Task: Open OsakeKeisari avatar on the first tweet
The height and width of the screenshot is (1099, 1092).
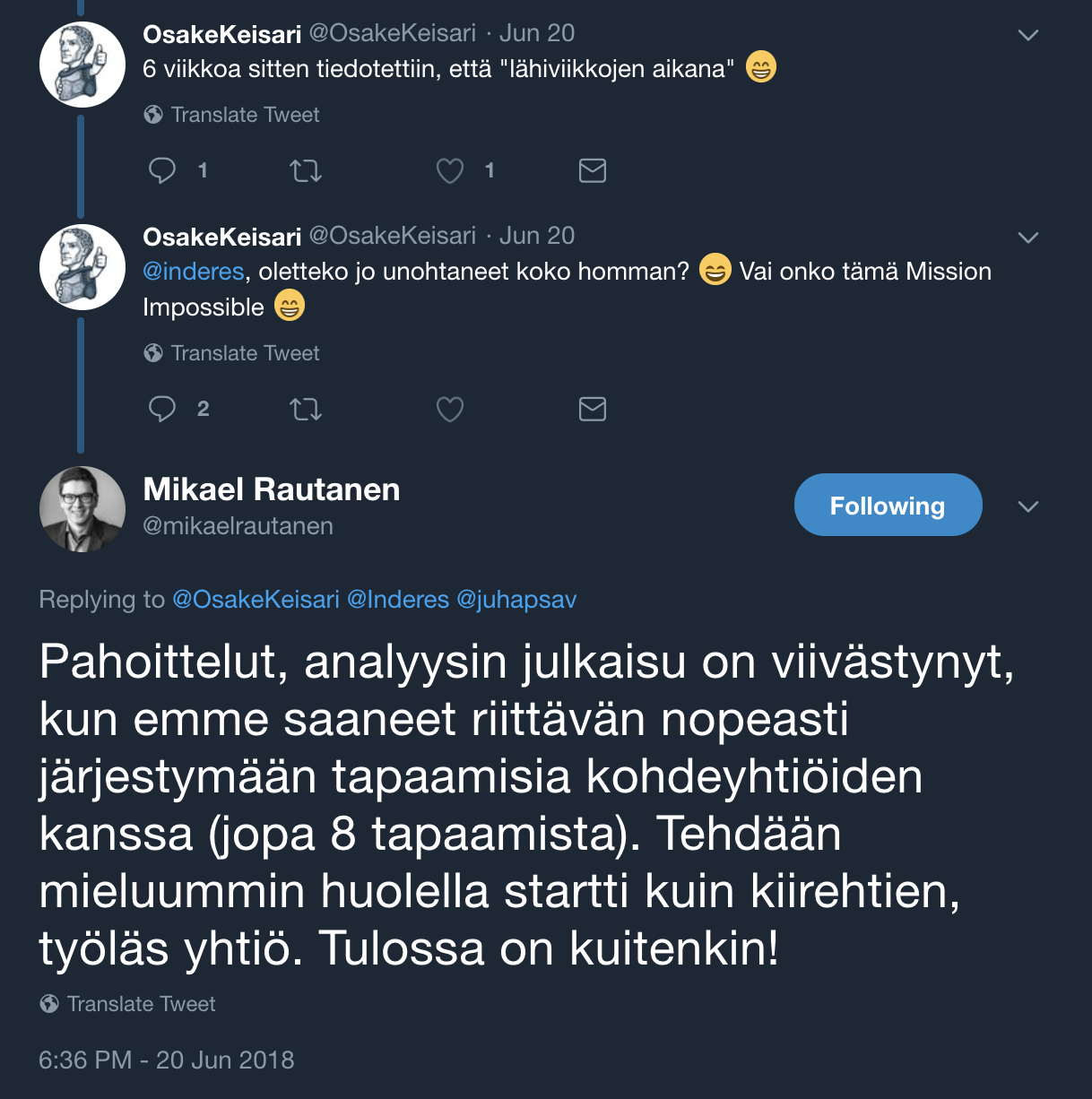Action: click(x=82, y=65)
